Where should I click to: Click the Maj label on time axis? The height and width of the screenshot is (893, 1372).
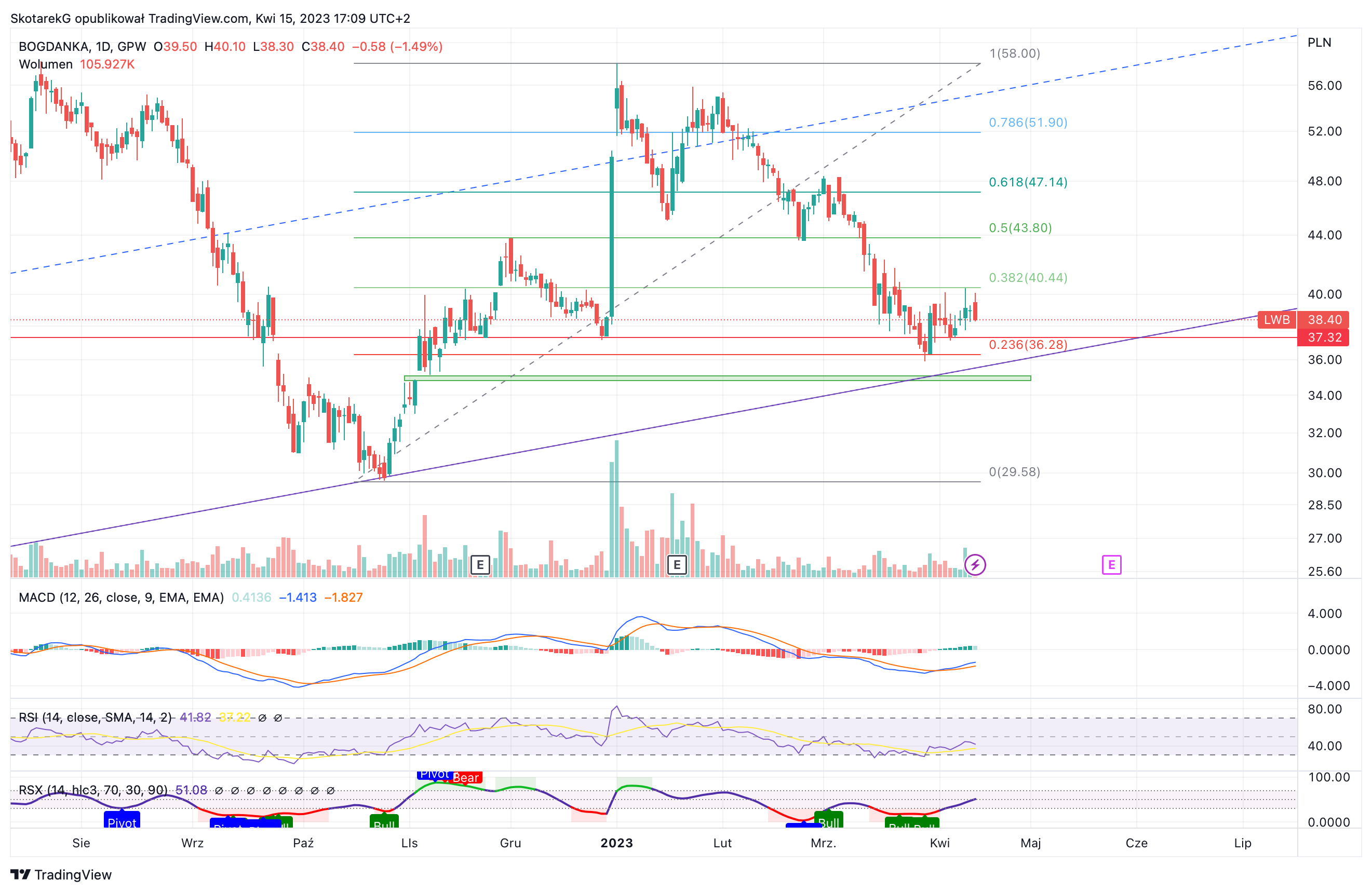pos(1031,843)
